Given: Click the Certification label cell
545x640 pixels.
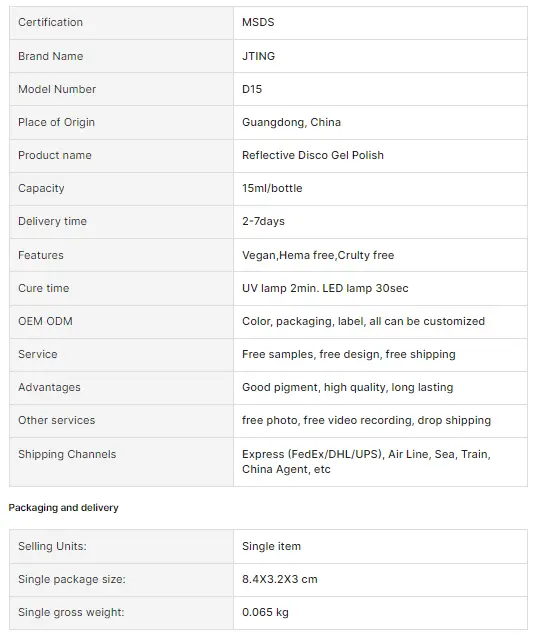Looking at the screenshot, I should click(122, 23).
